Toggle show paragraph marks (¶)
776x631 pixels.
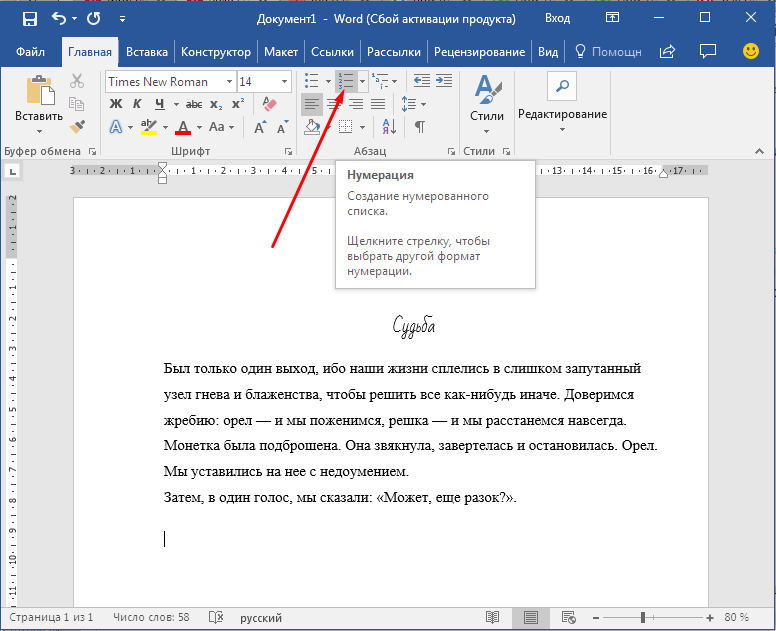(x=420, y=127)
